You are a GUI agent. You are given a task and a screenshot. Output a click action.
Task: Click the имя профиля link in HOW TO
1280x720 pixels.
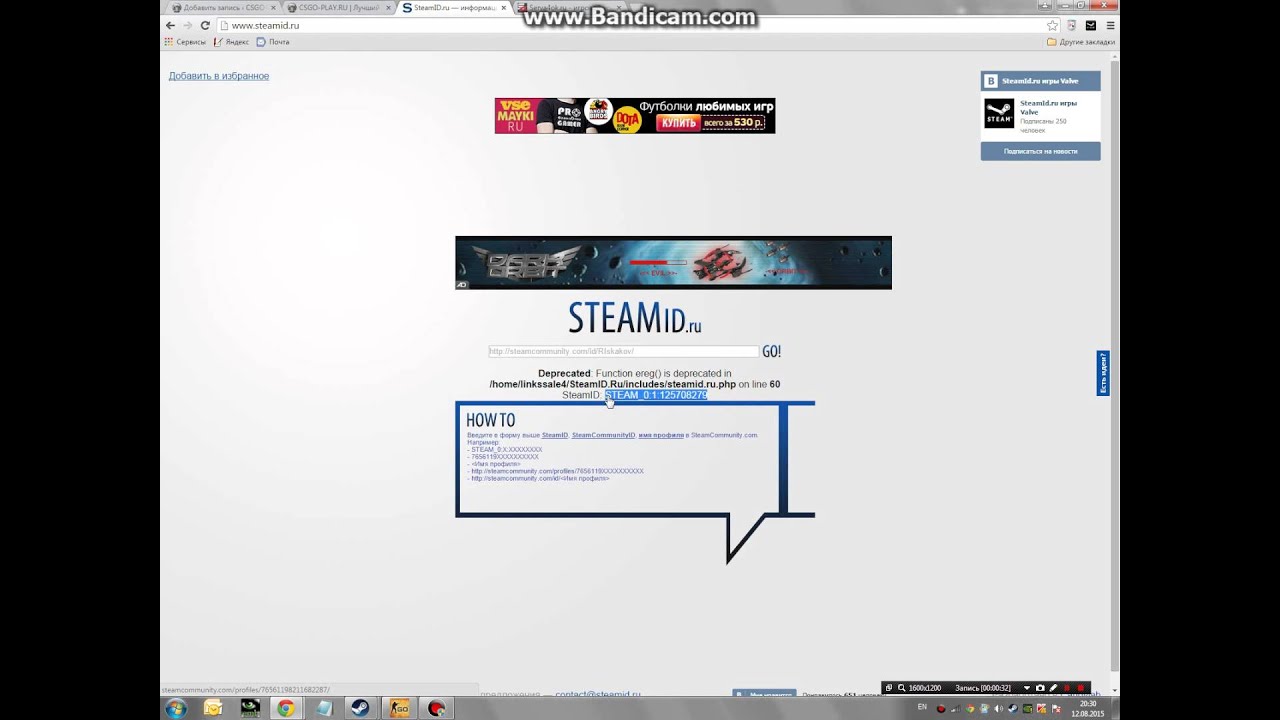661,435
